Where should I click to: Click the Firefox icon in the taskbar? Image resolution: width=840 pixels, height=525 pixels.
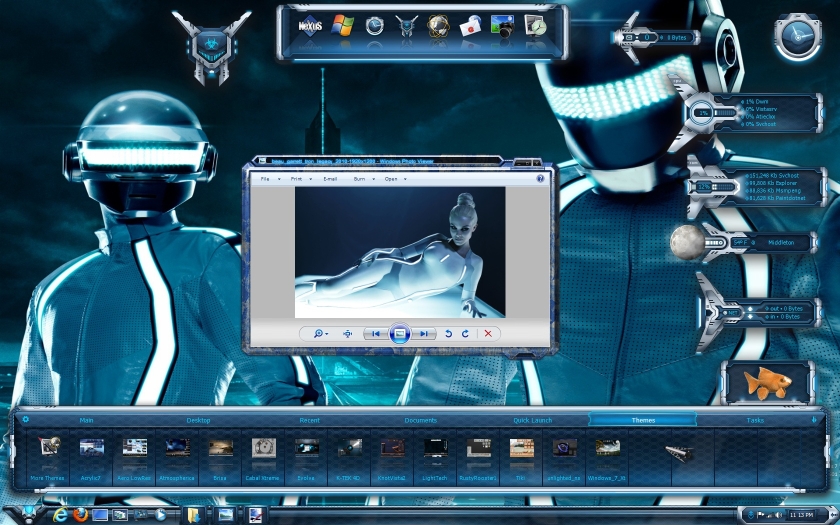click(79, 515)
